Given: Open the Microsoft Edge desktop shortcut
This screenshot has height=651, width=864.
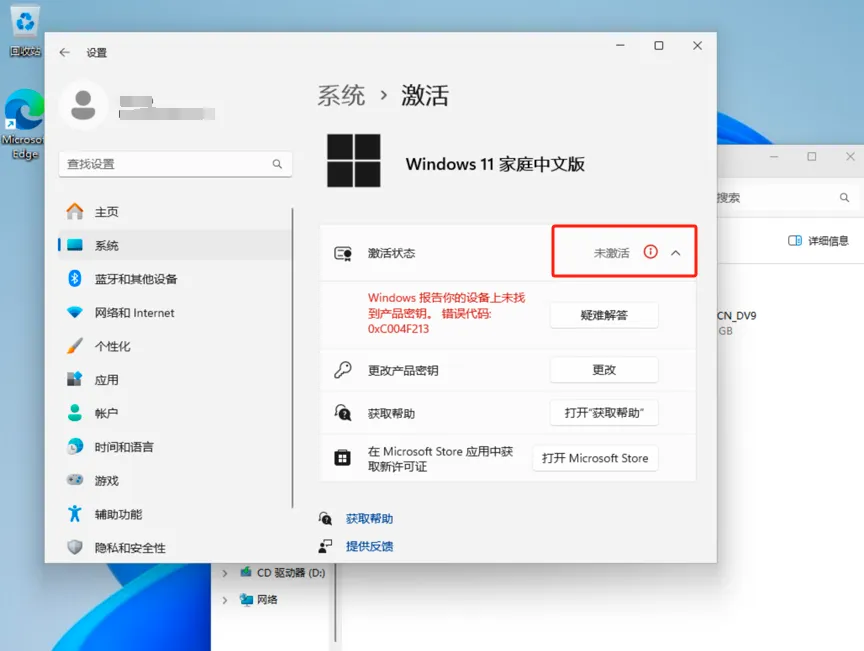Looking at the screenshot, I should point(23,125).
